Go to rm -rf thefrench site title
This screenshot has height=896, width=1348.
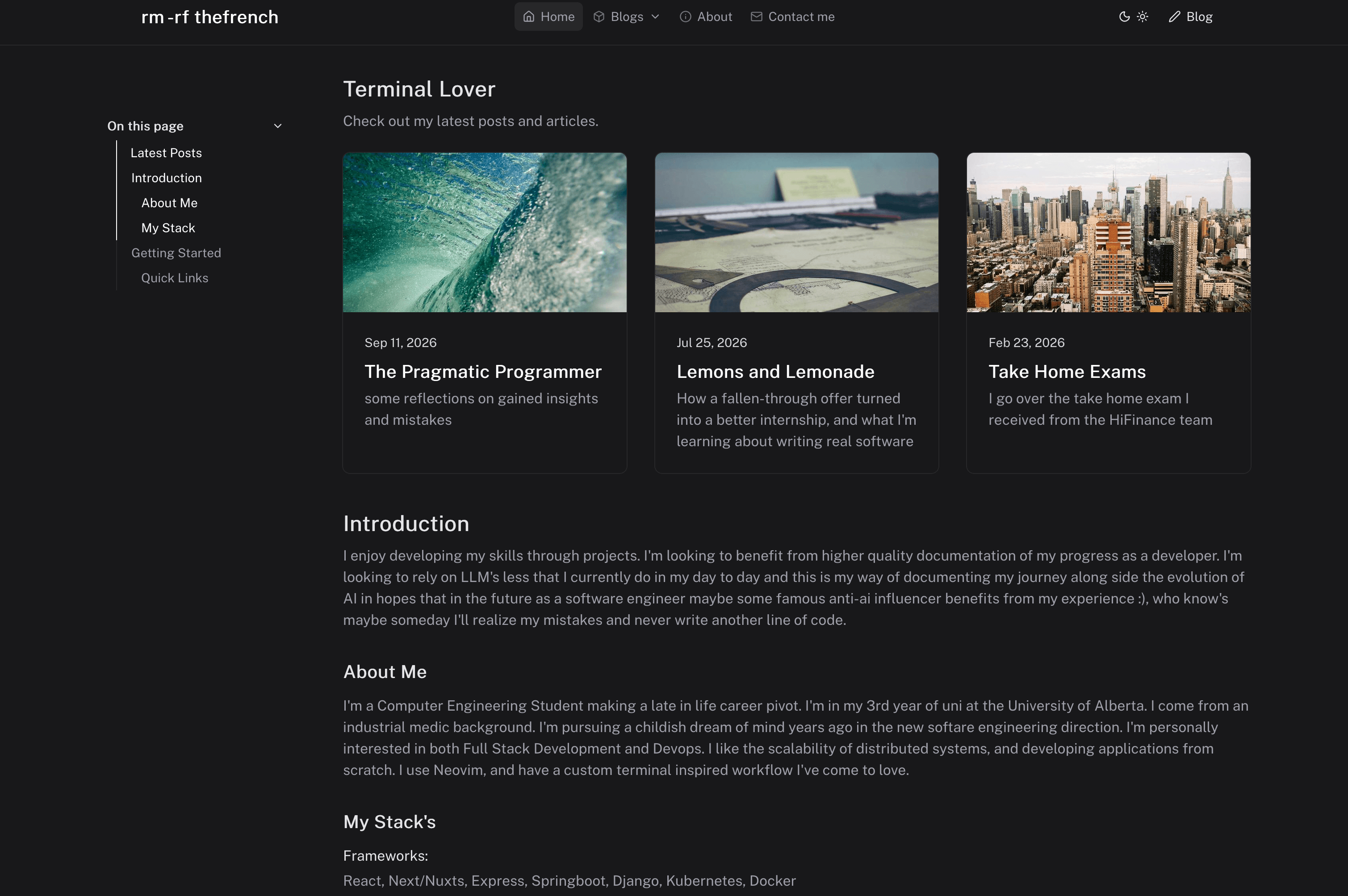pos(210,17)
